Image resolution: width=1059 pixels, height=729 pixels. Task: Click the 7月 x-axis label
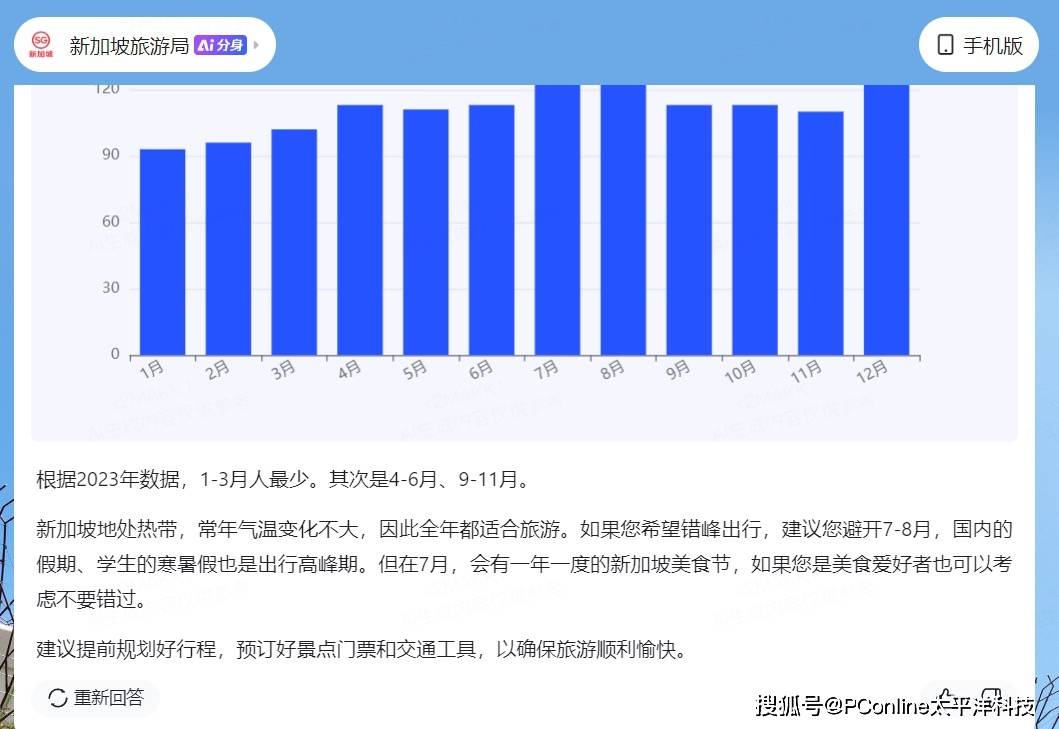coord(546,370)
